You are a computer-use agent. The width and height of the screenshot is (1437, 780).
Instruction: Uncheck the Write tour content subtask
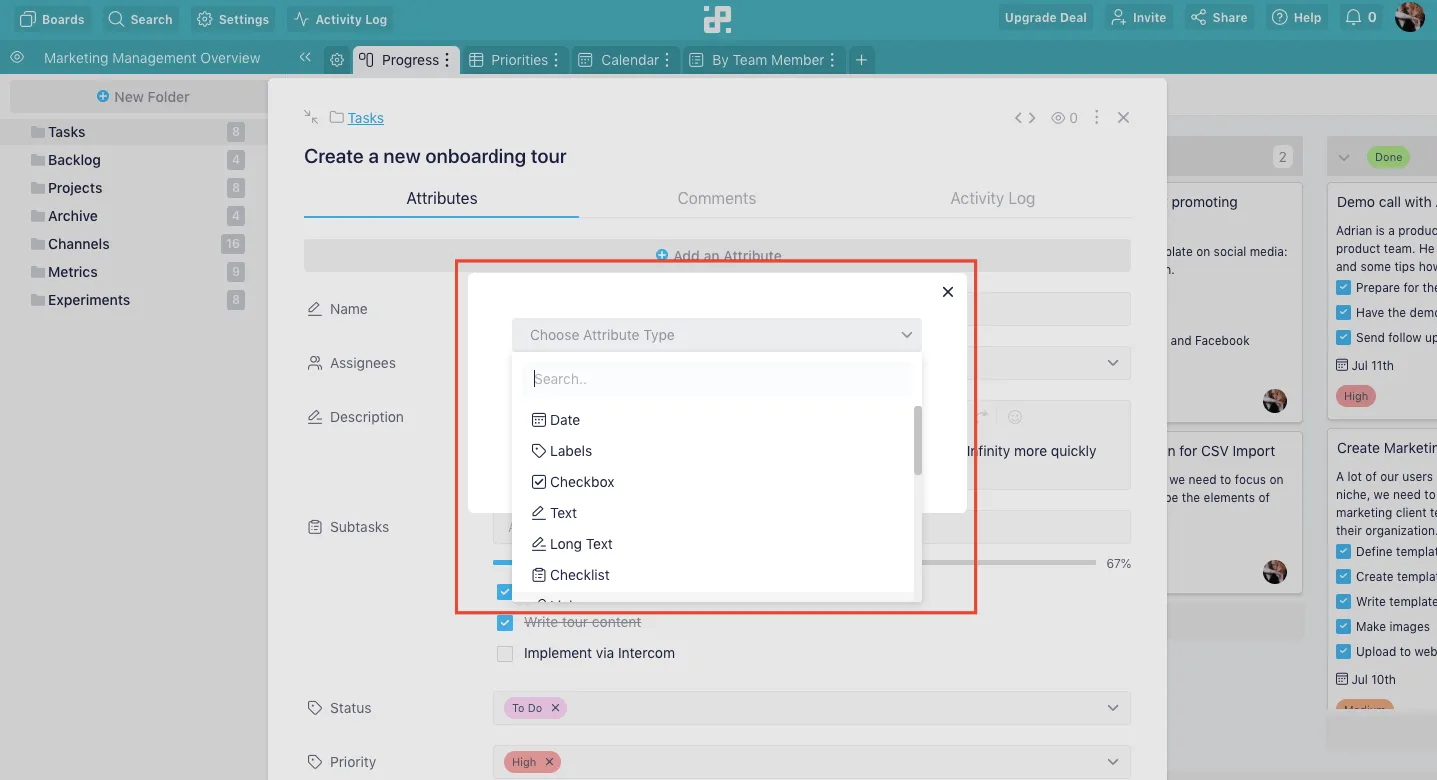coord(505,622)
